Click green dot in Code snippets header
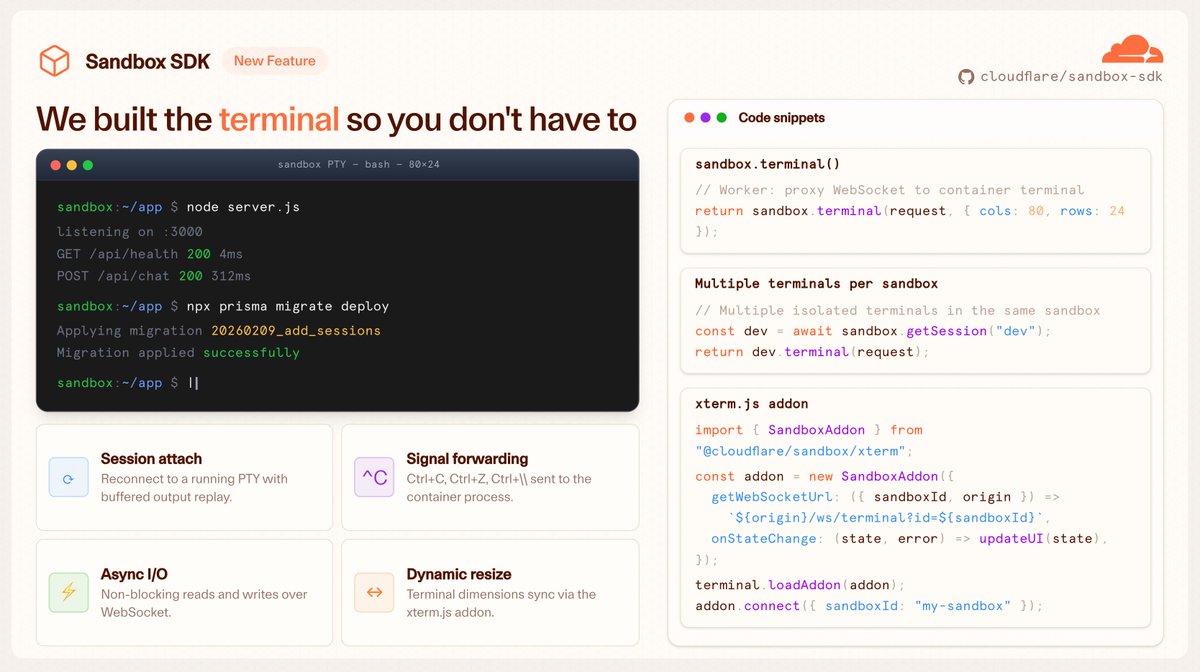The height and width of the screenshot is (672, 1200). click(721, 118)
